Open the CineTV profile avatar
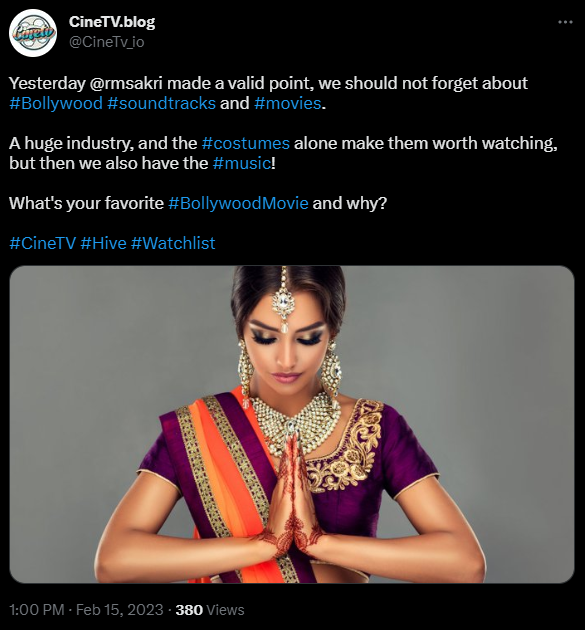 (33, 33)
